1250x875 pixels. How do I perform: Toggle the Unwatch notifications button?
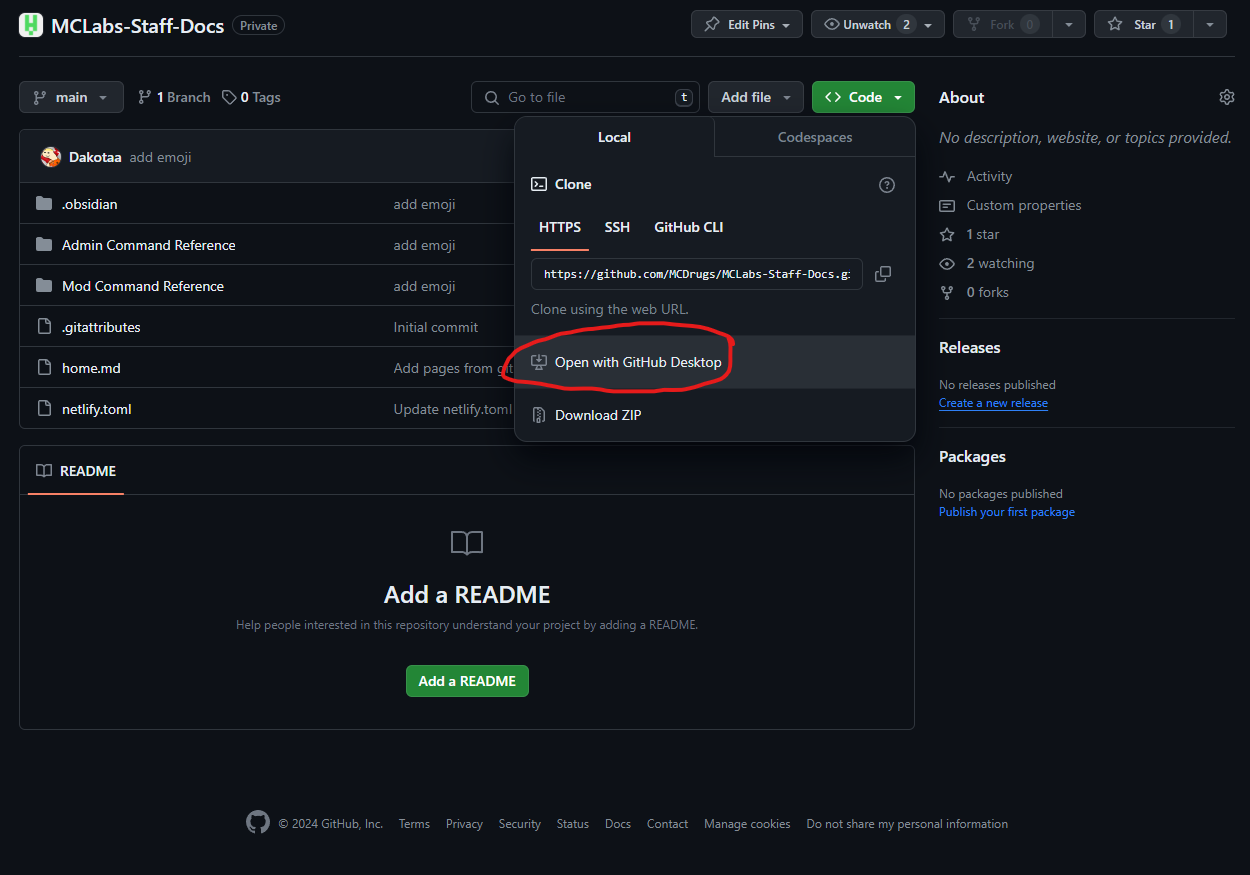(x=877, y=25)
